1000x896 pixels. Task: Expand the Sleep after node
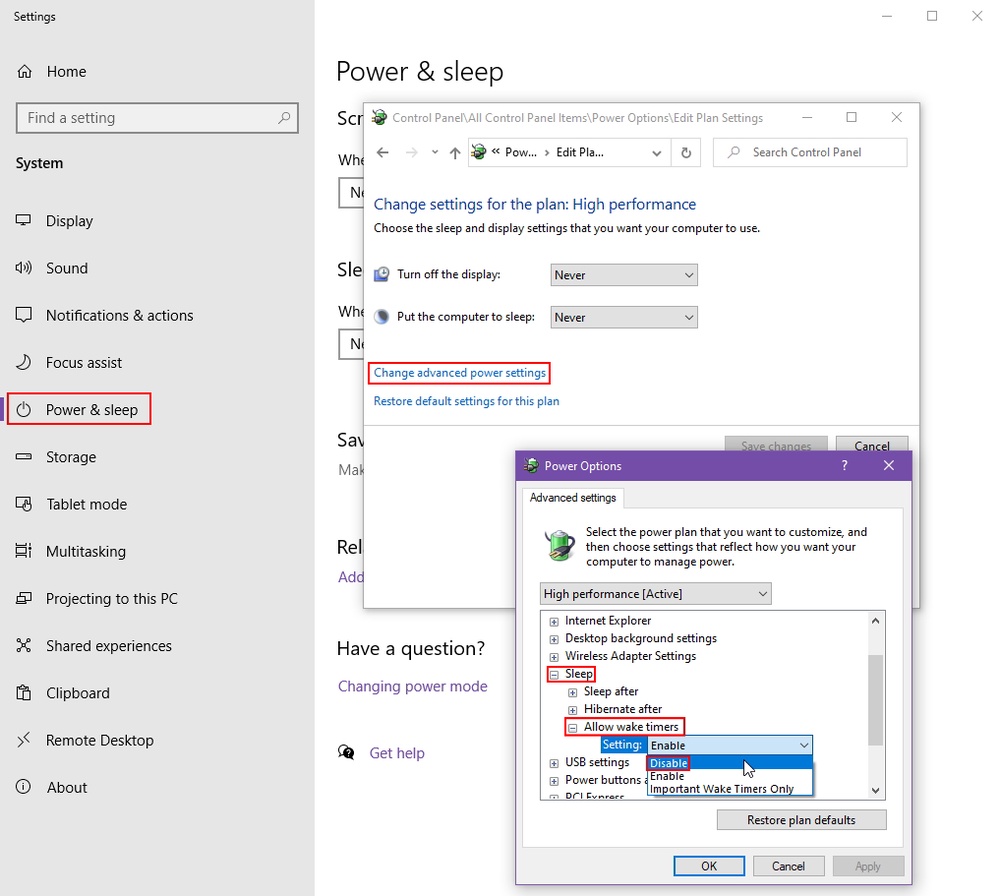(573, 692)
